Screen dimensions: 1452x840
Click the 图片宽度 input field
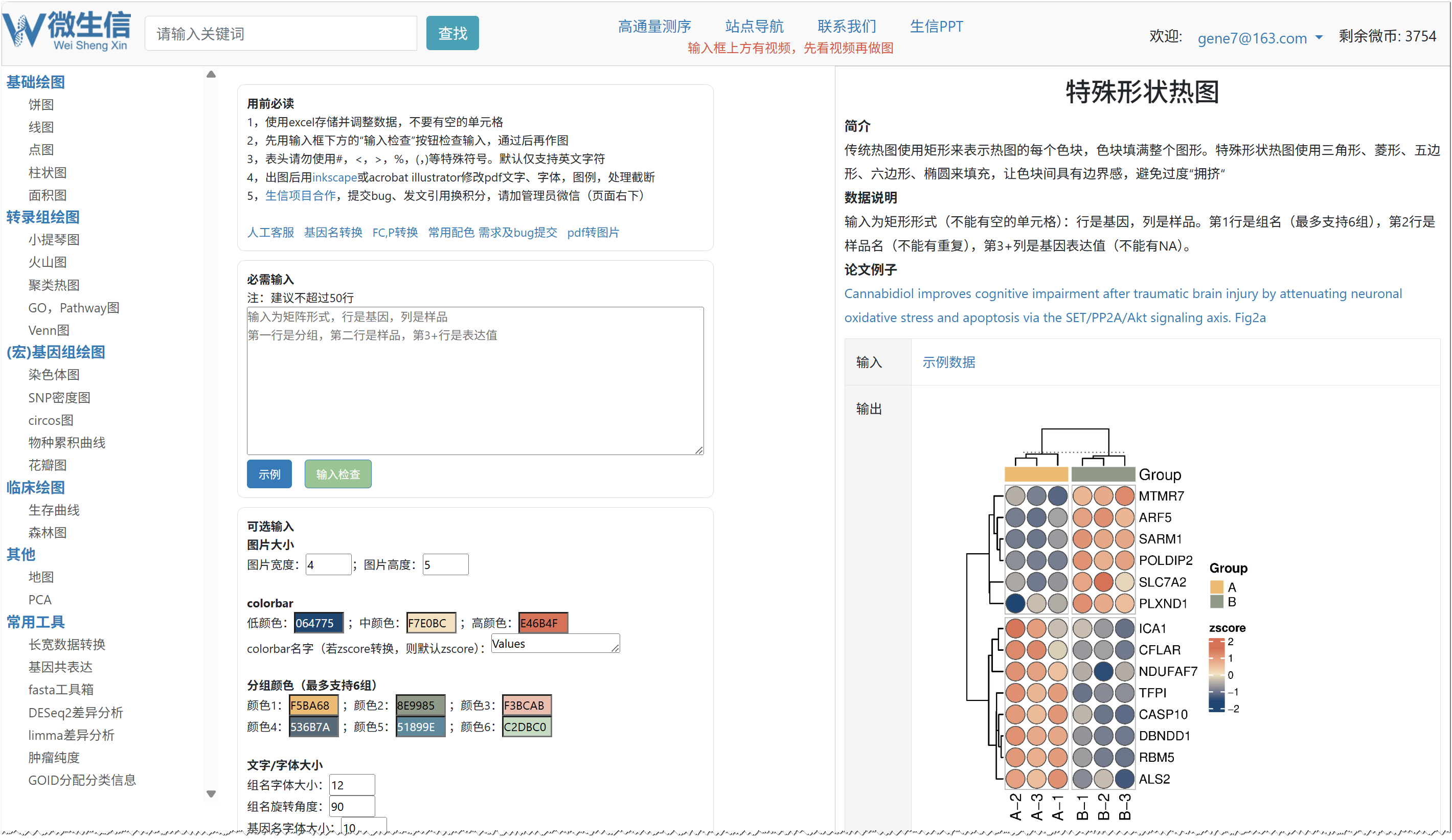coord(327,564)
